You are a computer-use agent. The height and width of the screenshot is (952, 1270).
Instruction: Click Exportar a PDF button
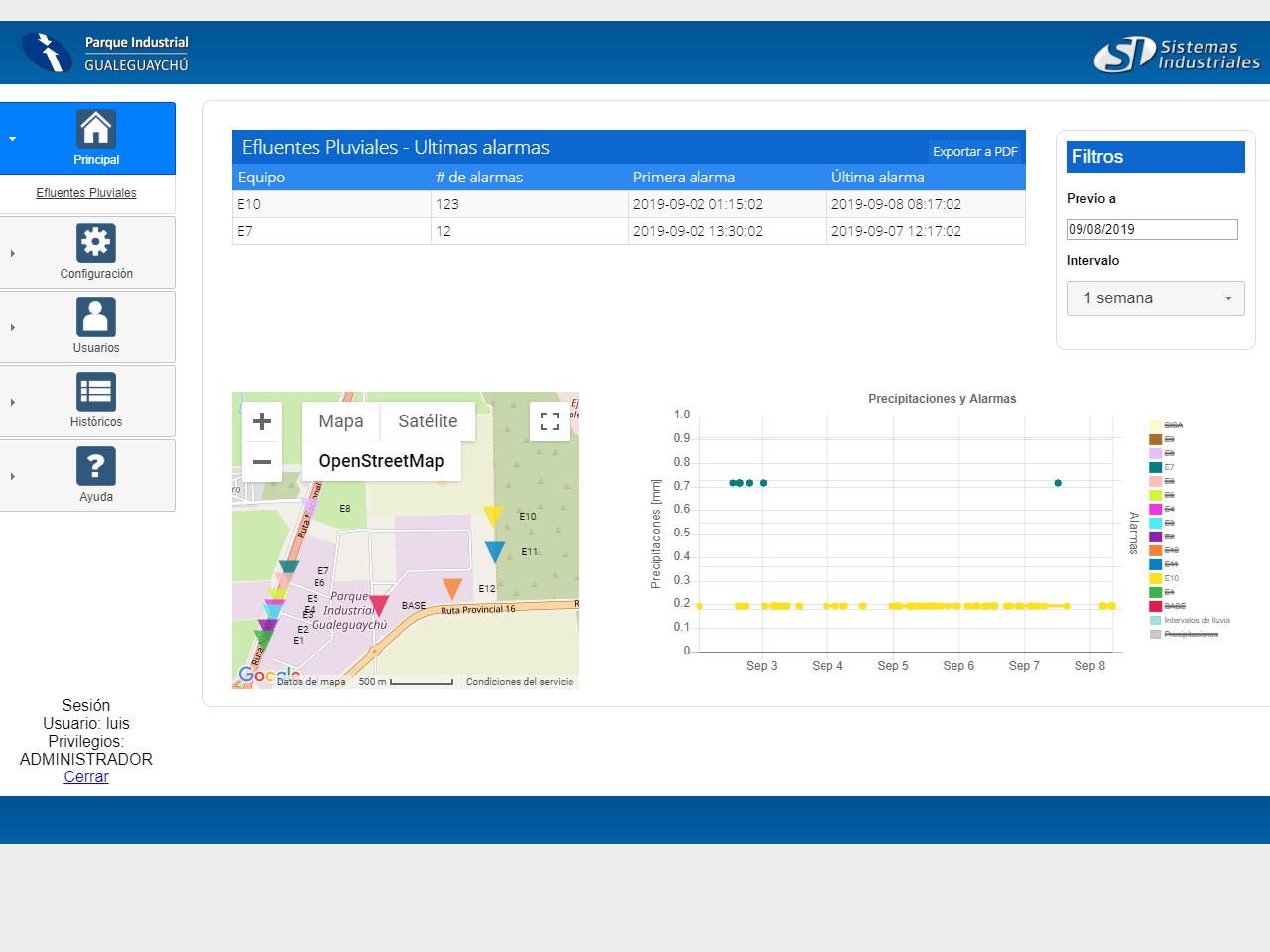point(974,151)
